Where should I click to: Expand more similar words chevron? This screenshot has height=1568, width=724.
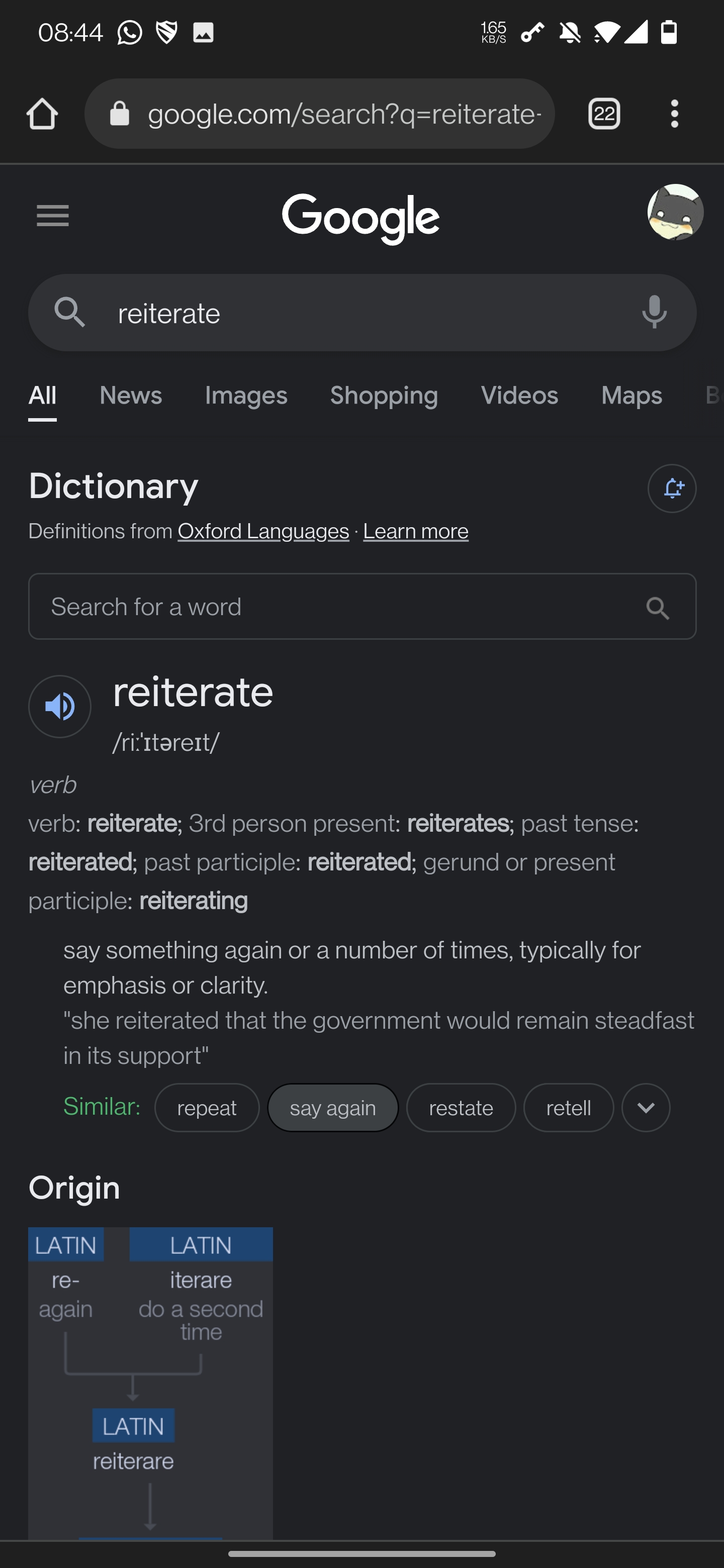coord(646,1108)
